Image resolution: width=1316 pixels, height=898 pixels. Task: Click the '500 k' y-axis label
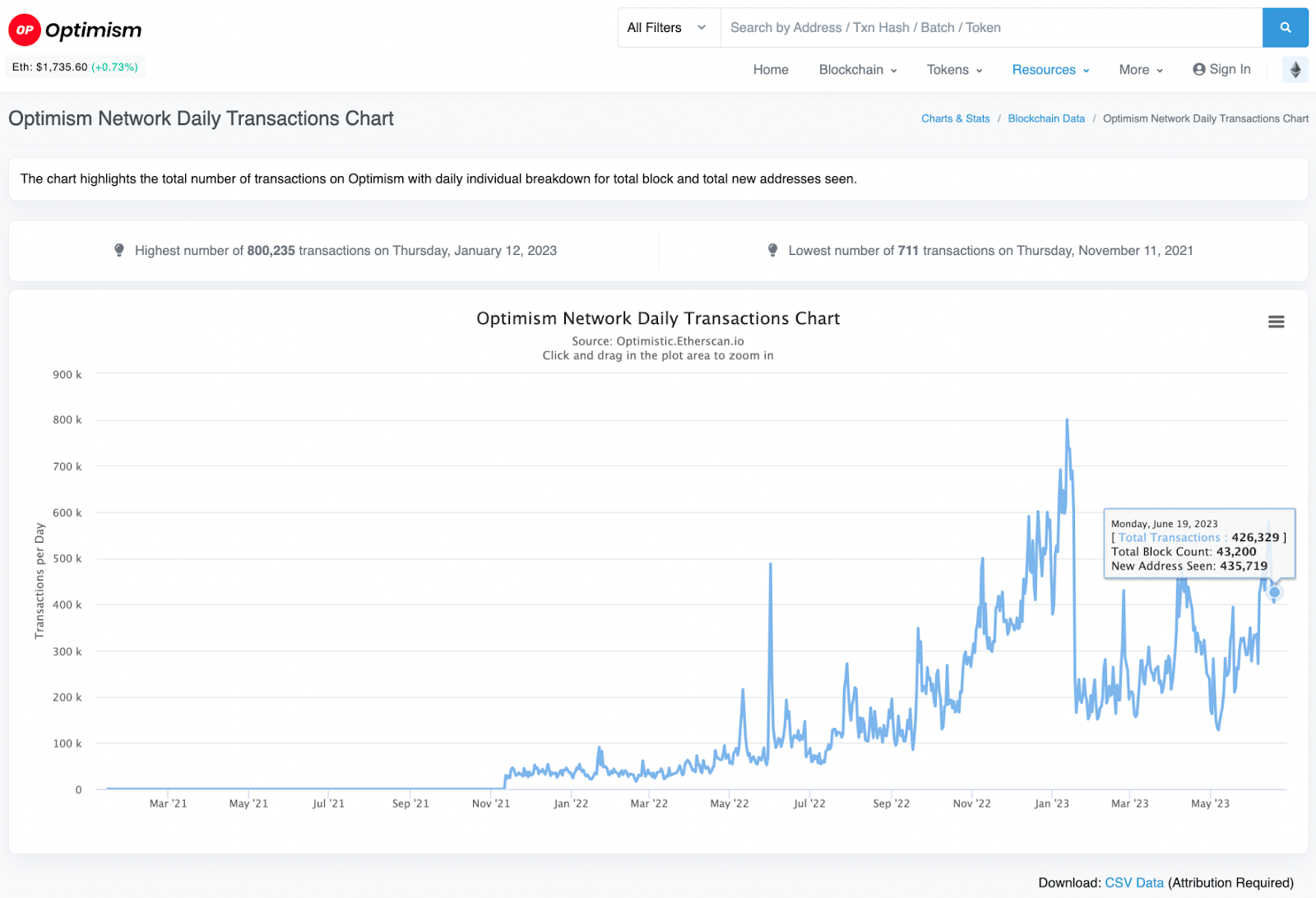pyautogui.click(x=67, y=559)
